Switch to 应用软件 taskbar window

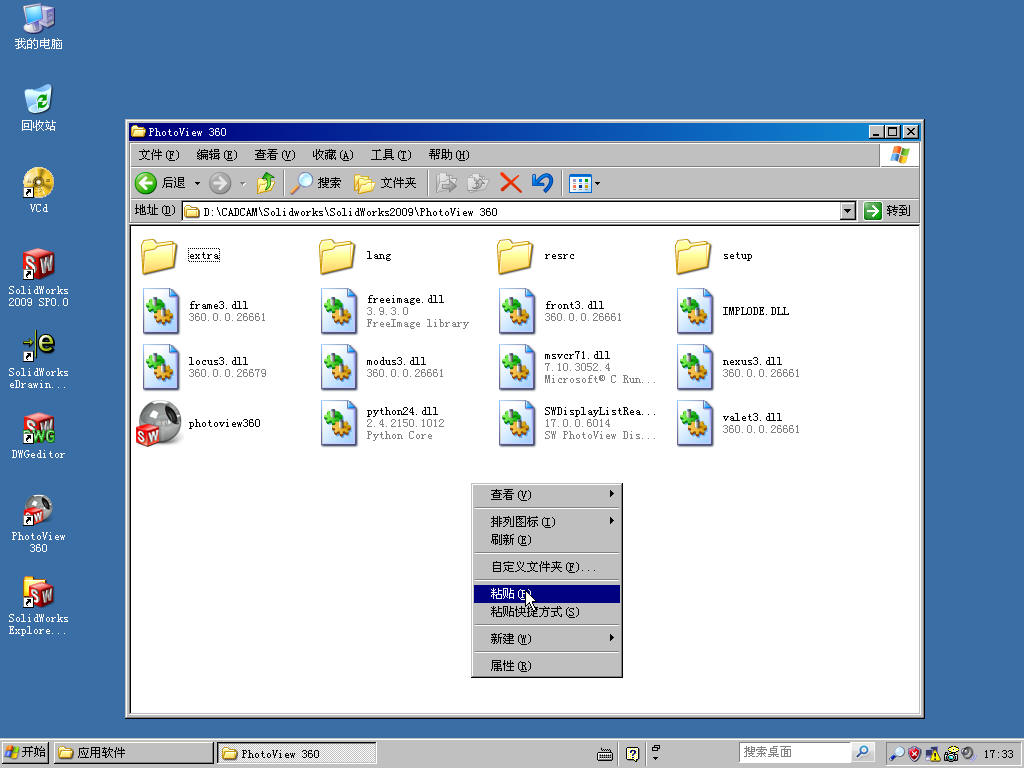pyautogui.click(x=133, y=753)
